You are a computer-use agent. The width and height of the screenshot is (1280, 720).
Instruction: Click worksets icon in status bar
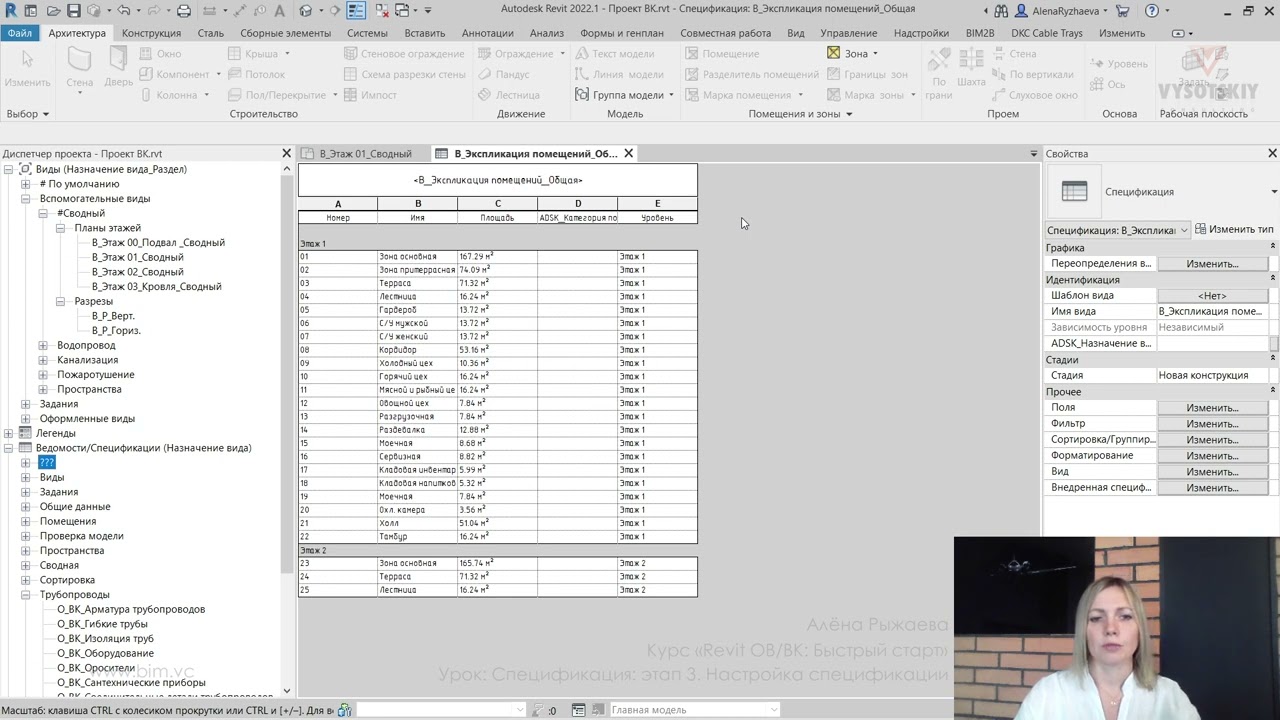(x=344, y=710)
